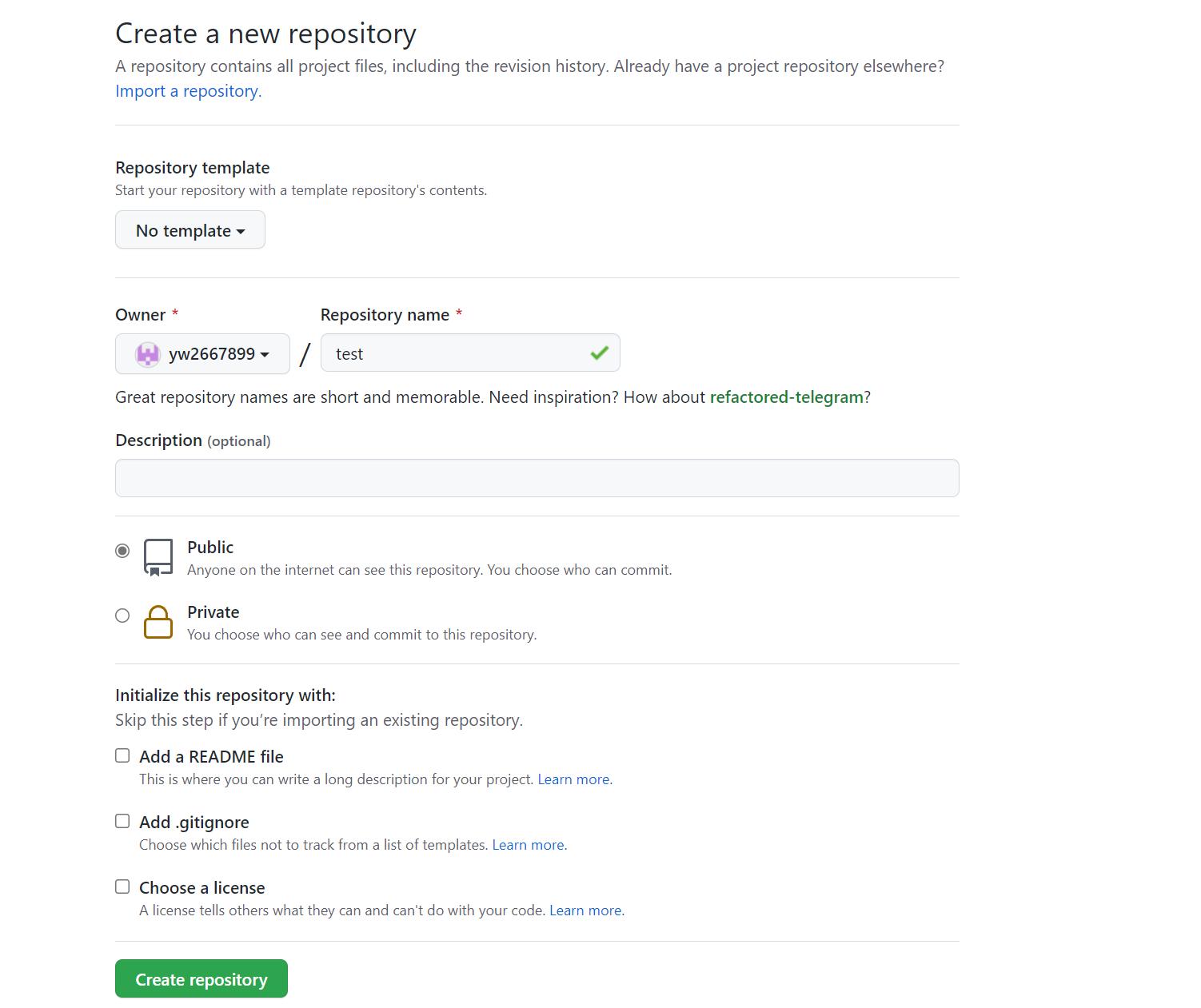Open the Import a repository link

(187, 90)
